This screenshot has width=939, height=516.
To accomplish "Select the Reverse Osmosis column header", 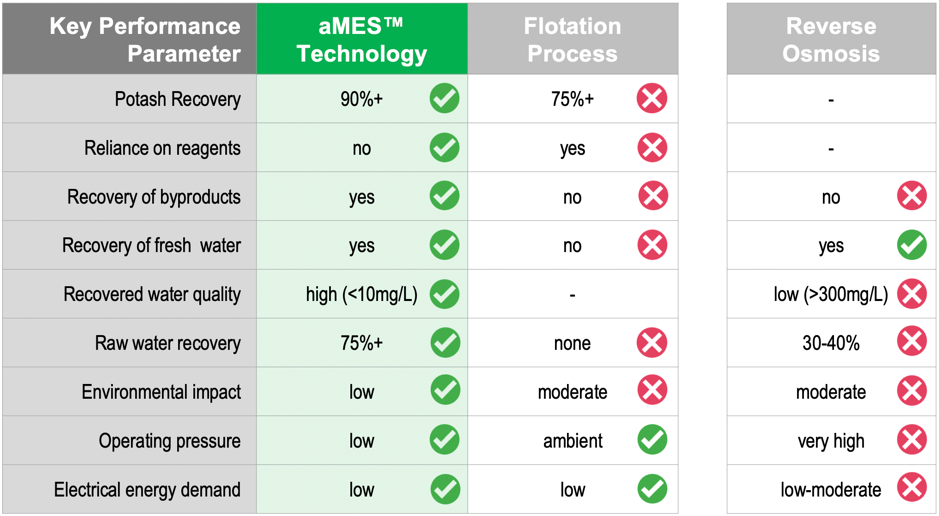I will pos(832,39).
